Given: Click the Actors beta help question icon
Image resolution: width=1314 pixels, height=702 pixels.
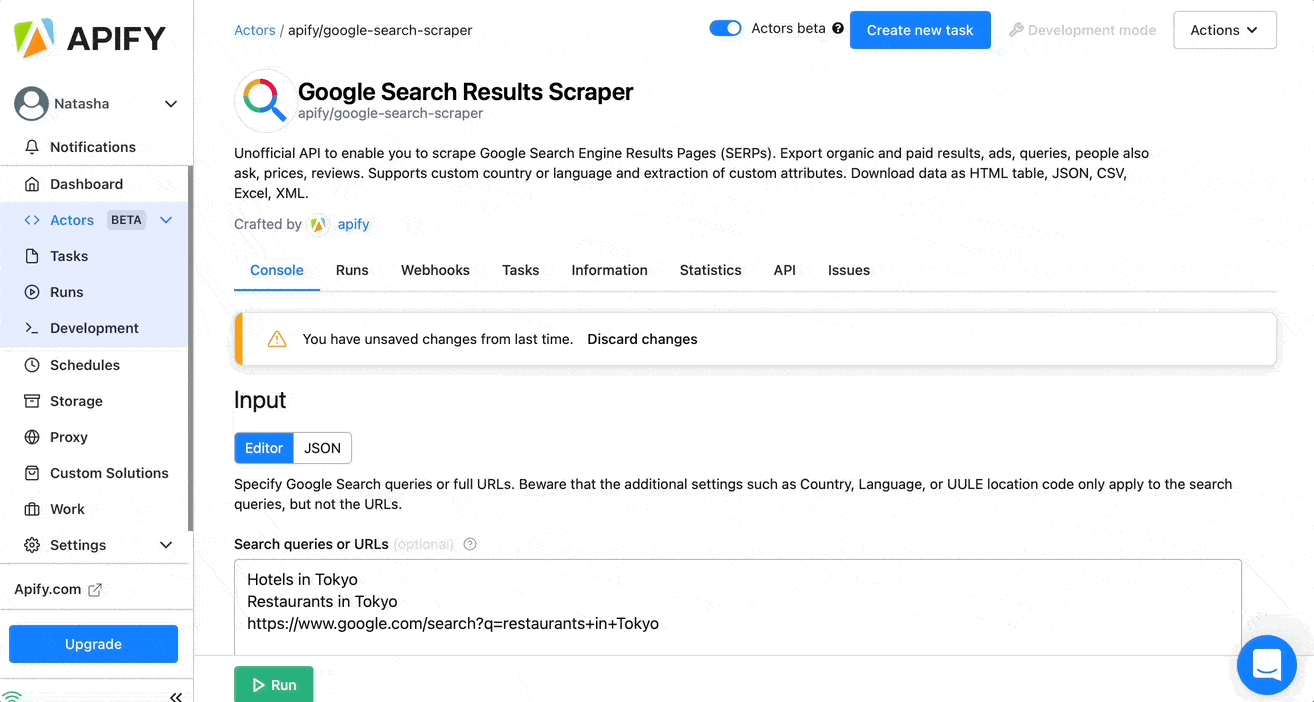Looking at the screenshot, I should (x=838, y=29).
